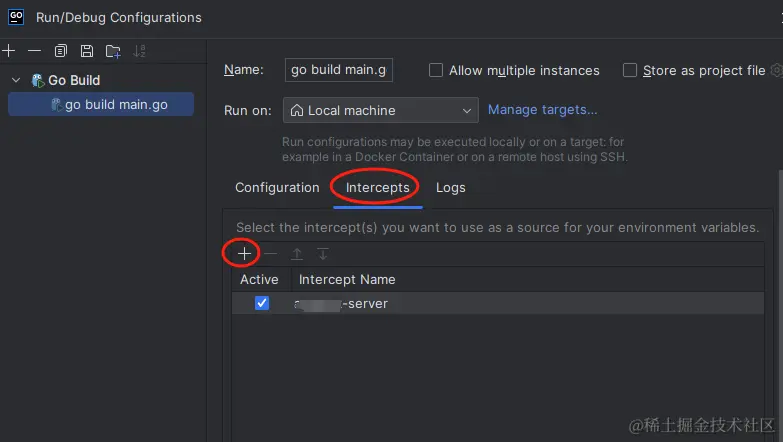
Task: Enable Allow multiple instances checkbox
Action: (436, 70)
